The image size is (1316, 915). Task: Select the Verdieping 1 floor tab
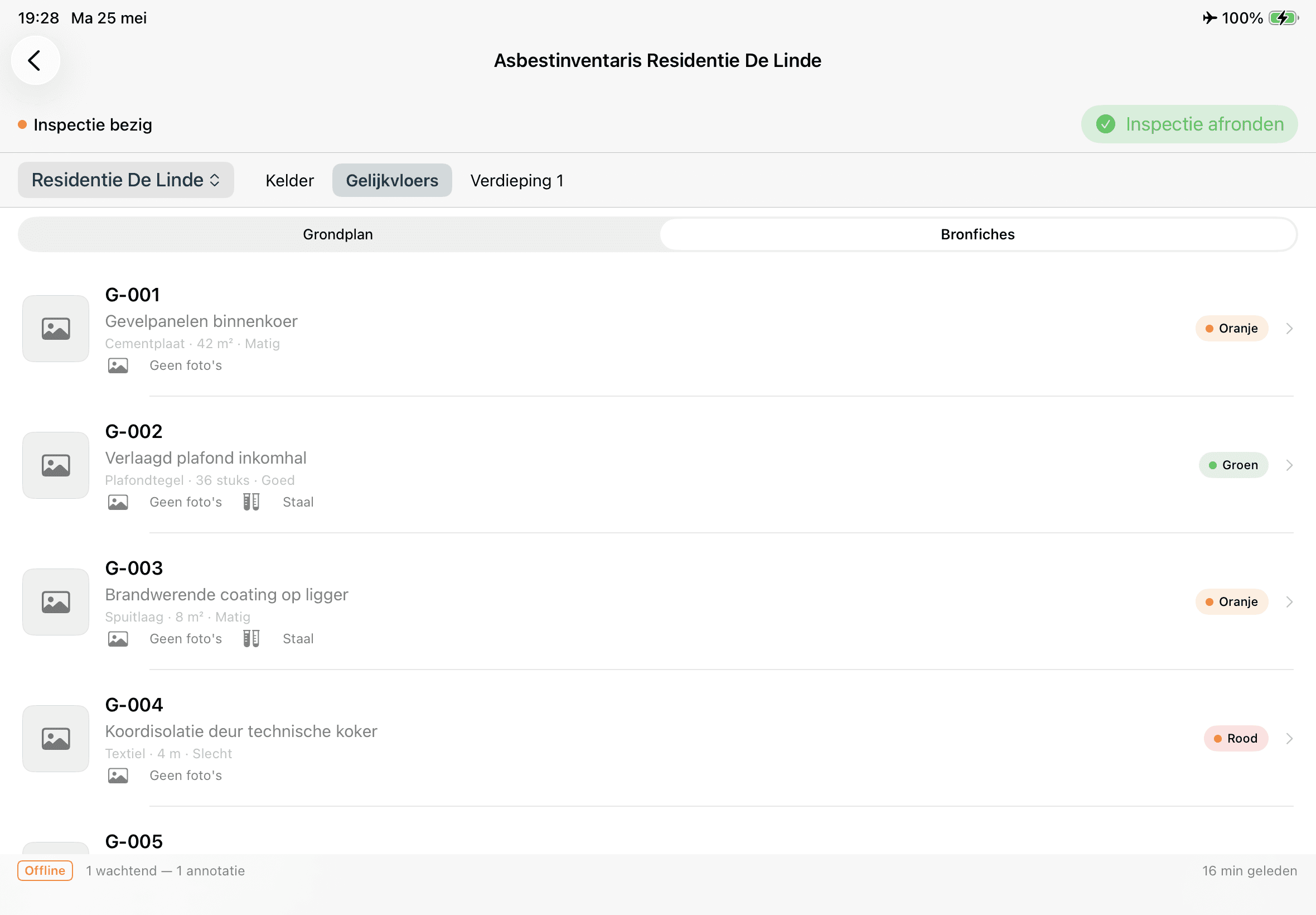pyautogui.click(x=517, y=181)
